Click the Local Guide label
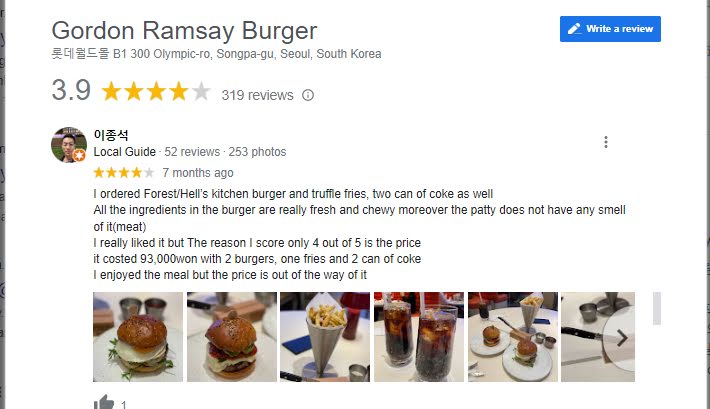Viewport: 710px width, 409px height. (125, 152)
